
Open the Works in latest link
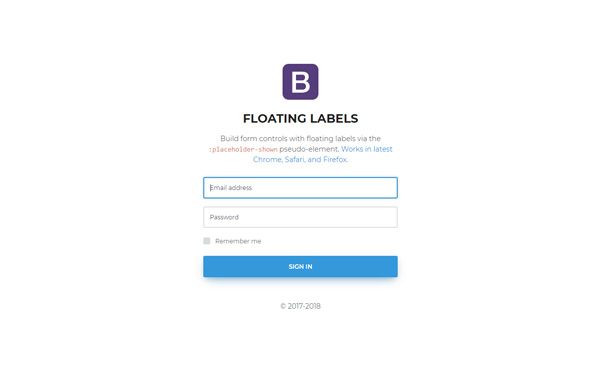point(367,149)
